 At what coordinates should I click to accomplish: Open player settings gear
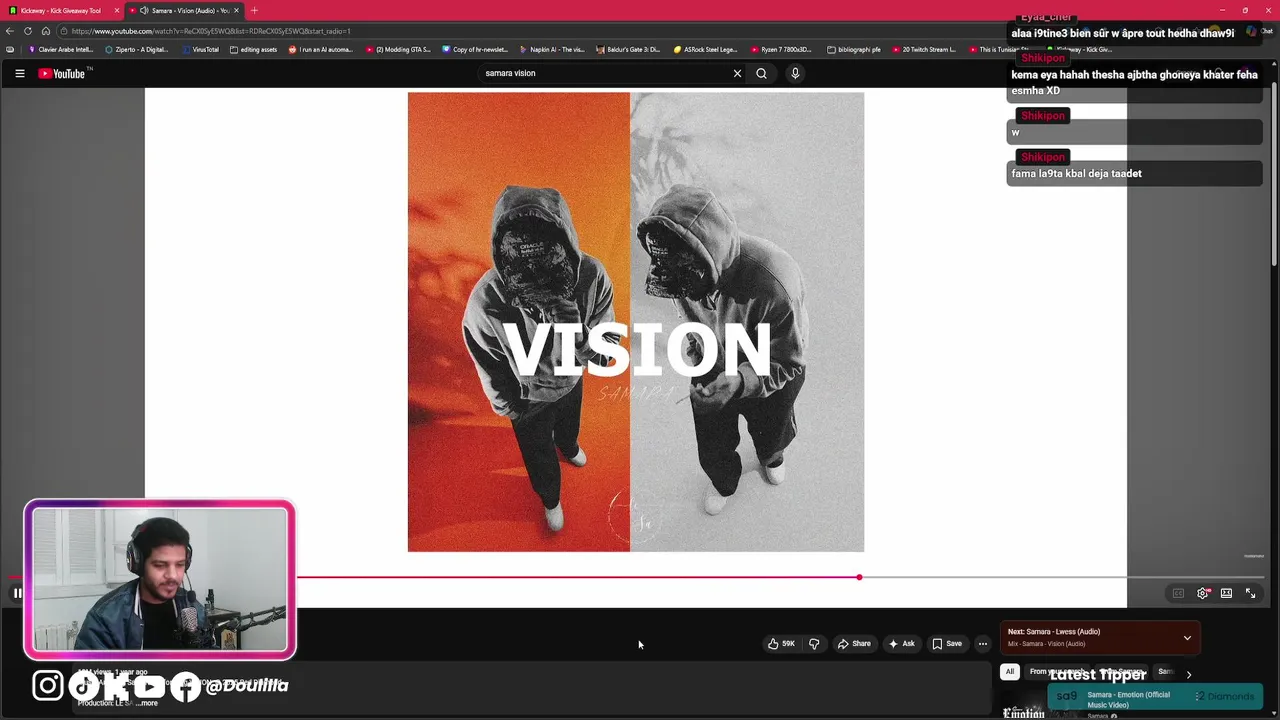tap(1202, 593)
